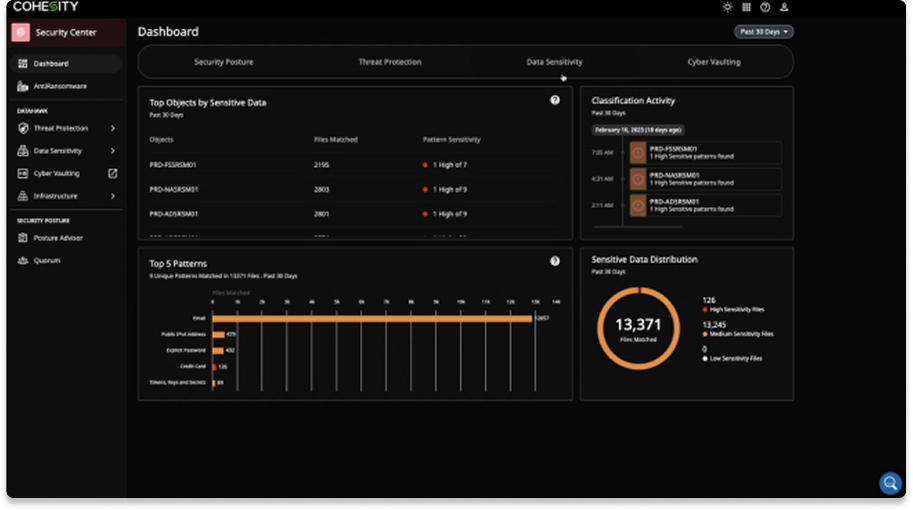The height and width of the screenshot is (510, 913).
Task: Click help icon on Top Objects card
Action: pyautogui.click(x=555, y=100)
